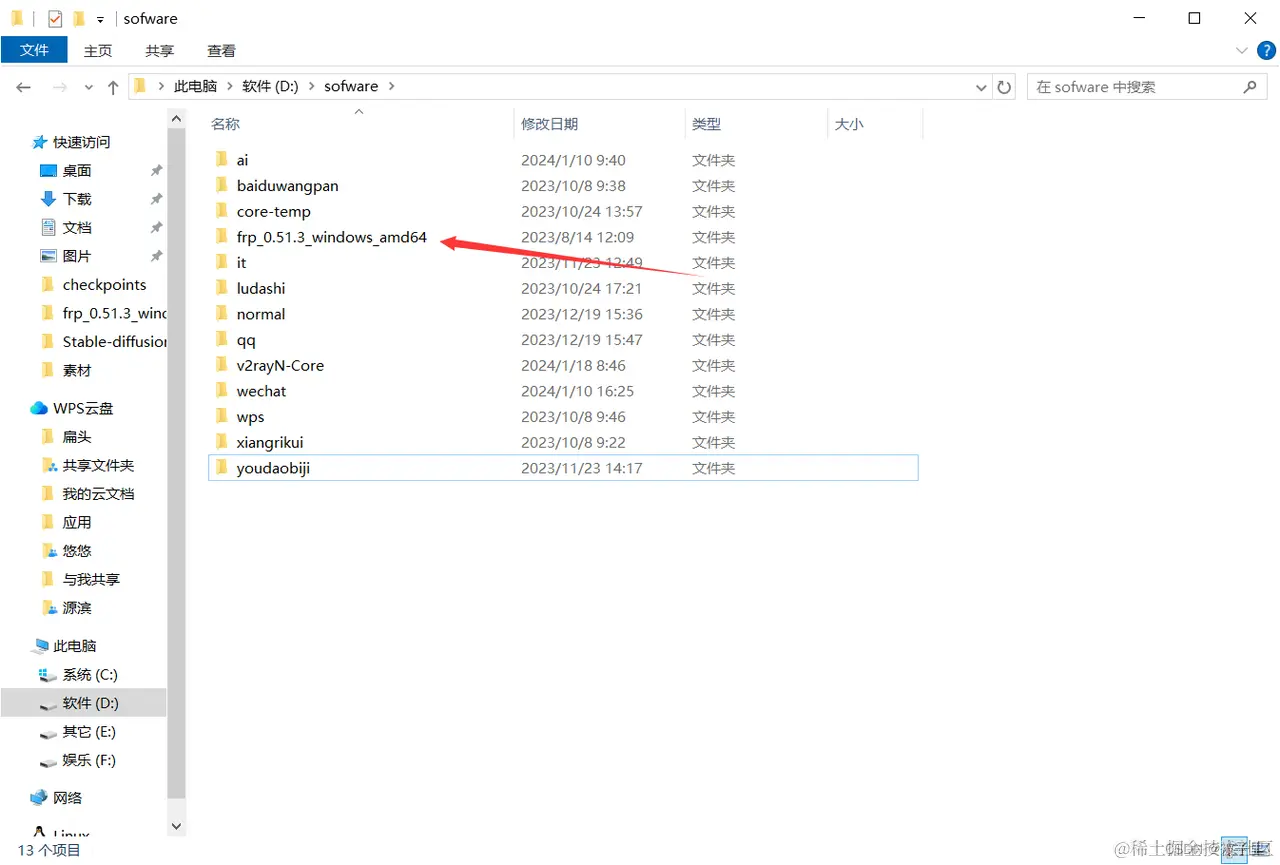This screenshot has height=865, width=1280.
Task: Switch to the 共享 ribbon tab
Action: (x=159, y=50)
